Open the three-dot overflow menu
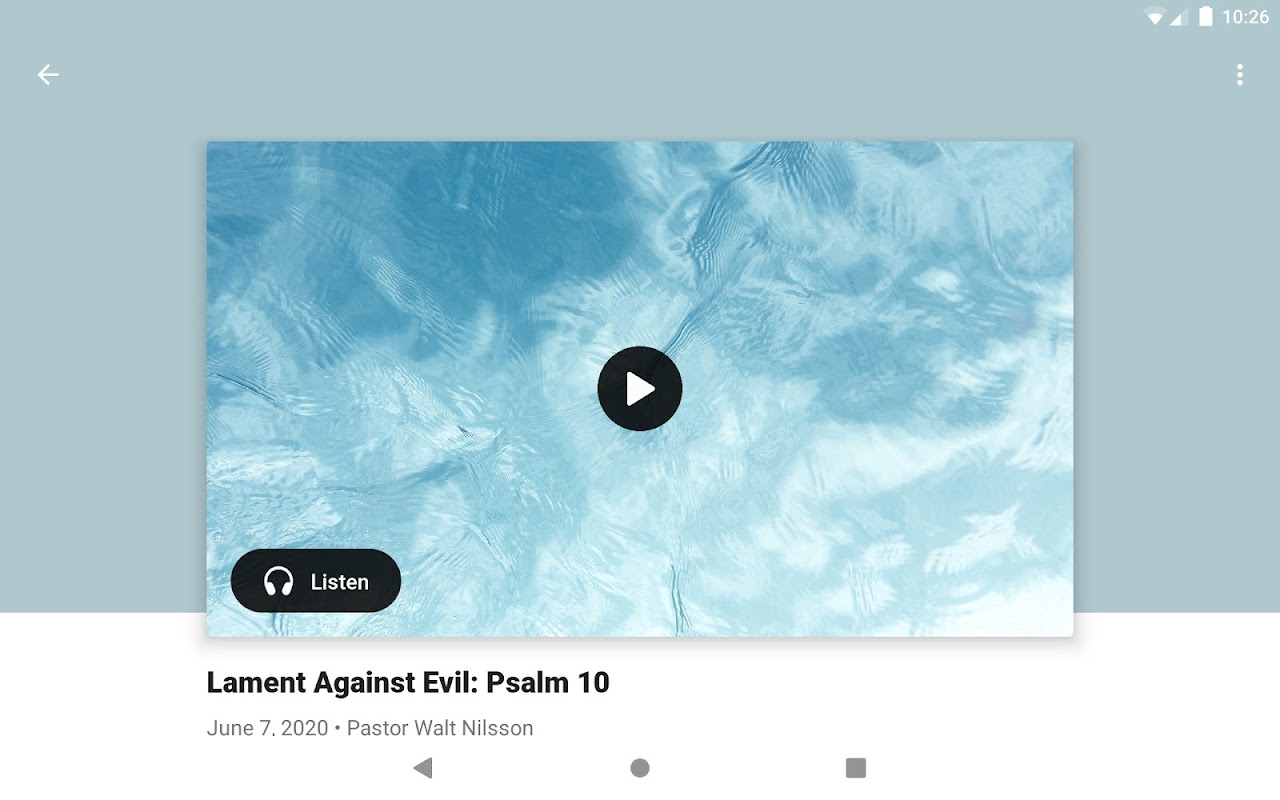The height and width of the screenshot is (800, 1280). click(x=1240, y=75)
